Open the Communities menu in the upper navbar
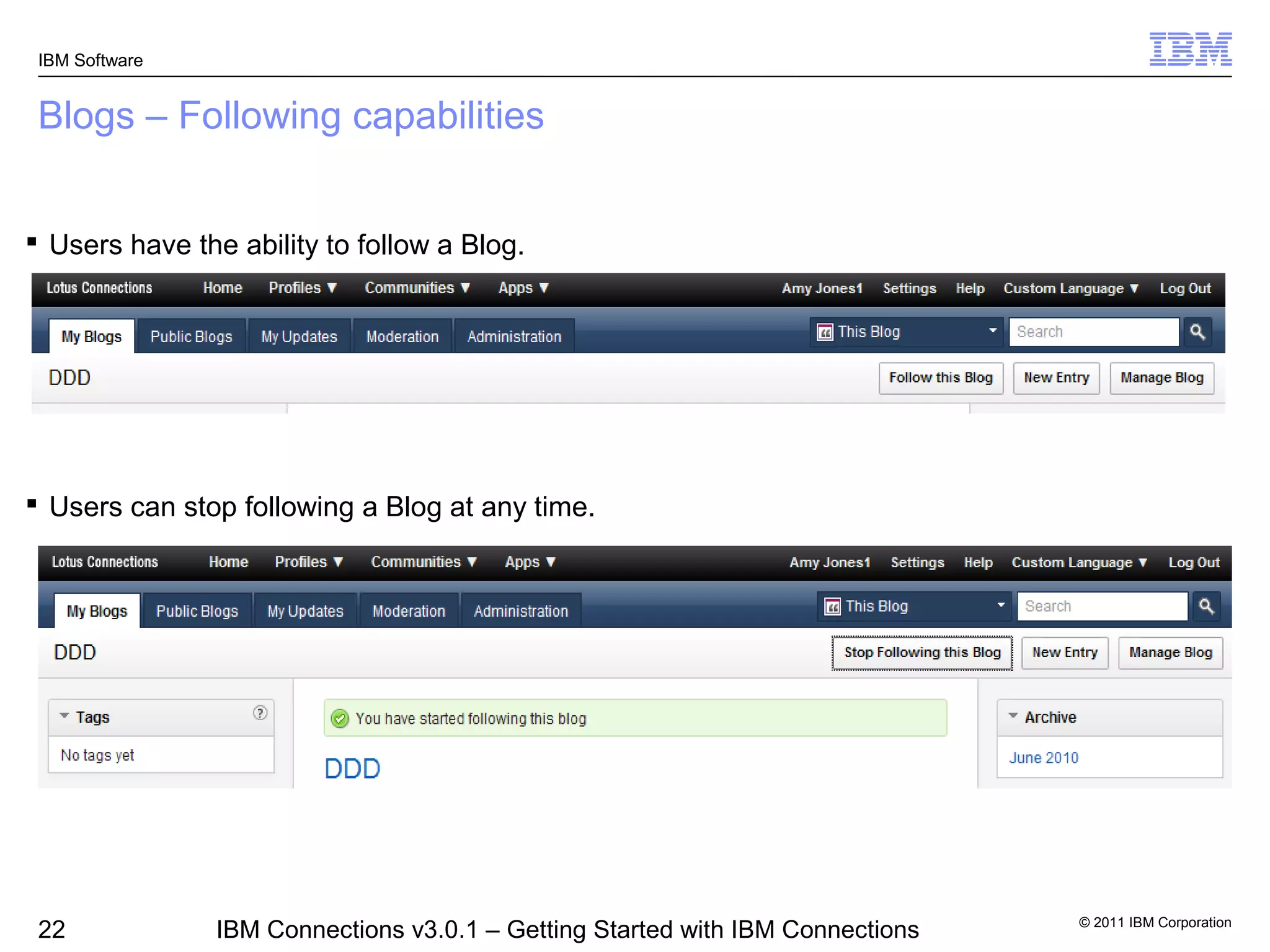This screenshot has width=1270, height=952. pos(417,288)
